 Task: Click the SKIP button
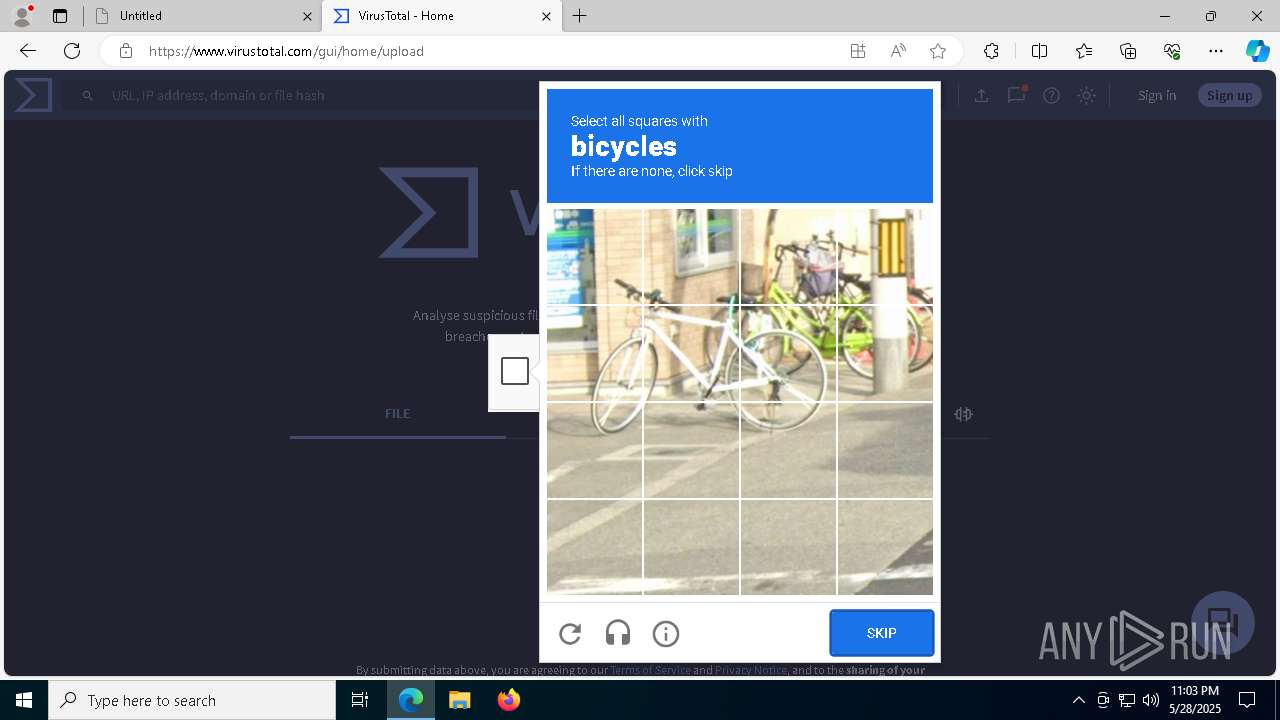click(x=881, y=633)
